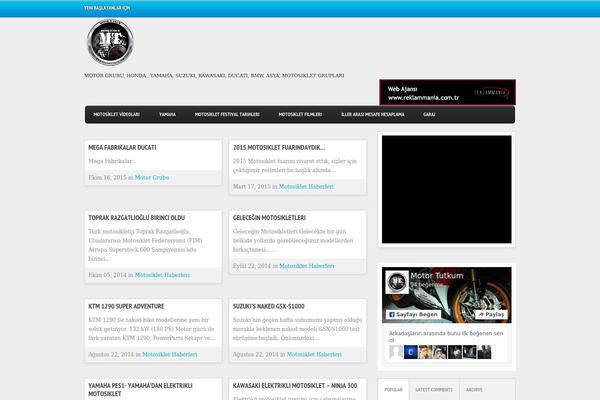Open the KTM 1290 Super Adventure post
The width and height of the screenshot is (600, 400).
coord(126,306)
